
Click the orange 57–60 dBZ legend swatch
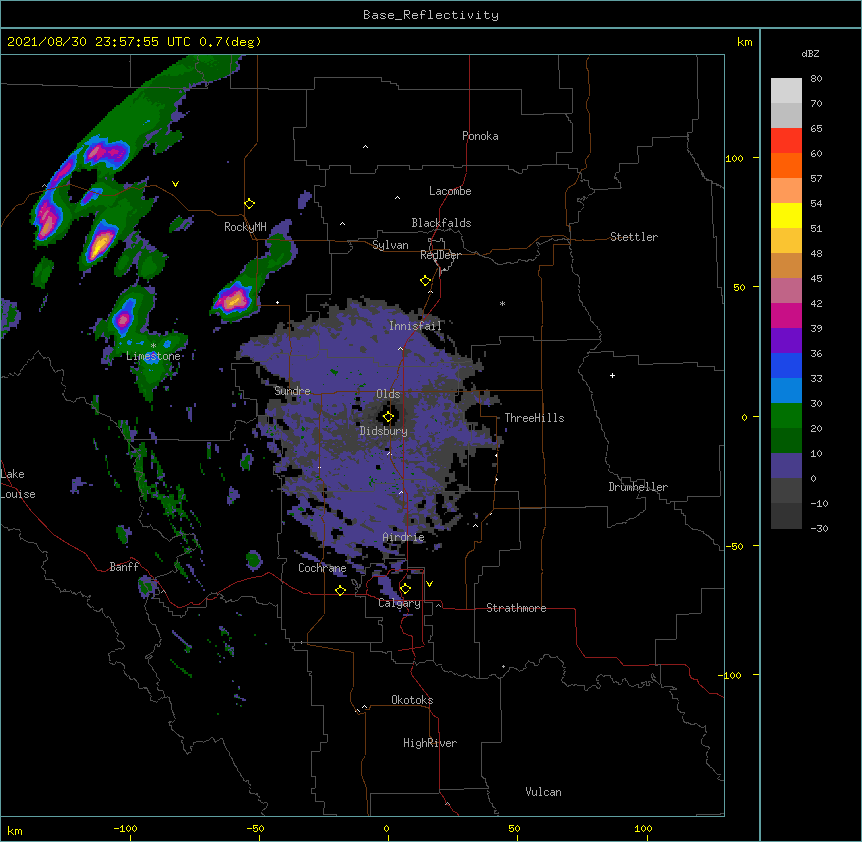[786, 165]
